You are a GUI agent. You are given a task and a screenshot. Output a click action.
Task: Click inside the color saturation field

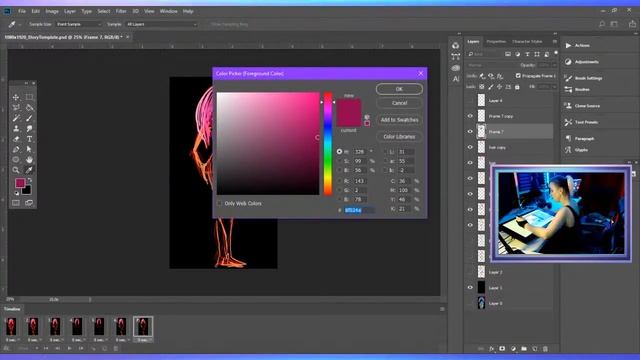click(268, 144)
